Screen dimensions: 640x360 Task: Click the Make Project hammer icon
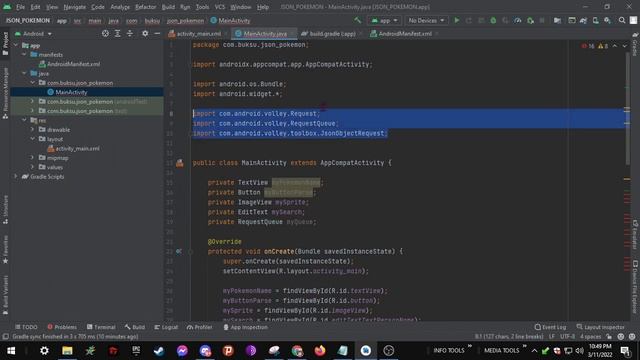pos(358,20)
